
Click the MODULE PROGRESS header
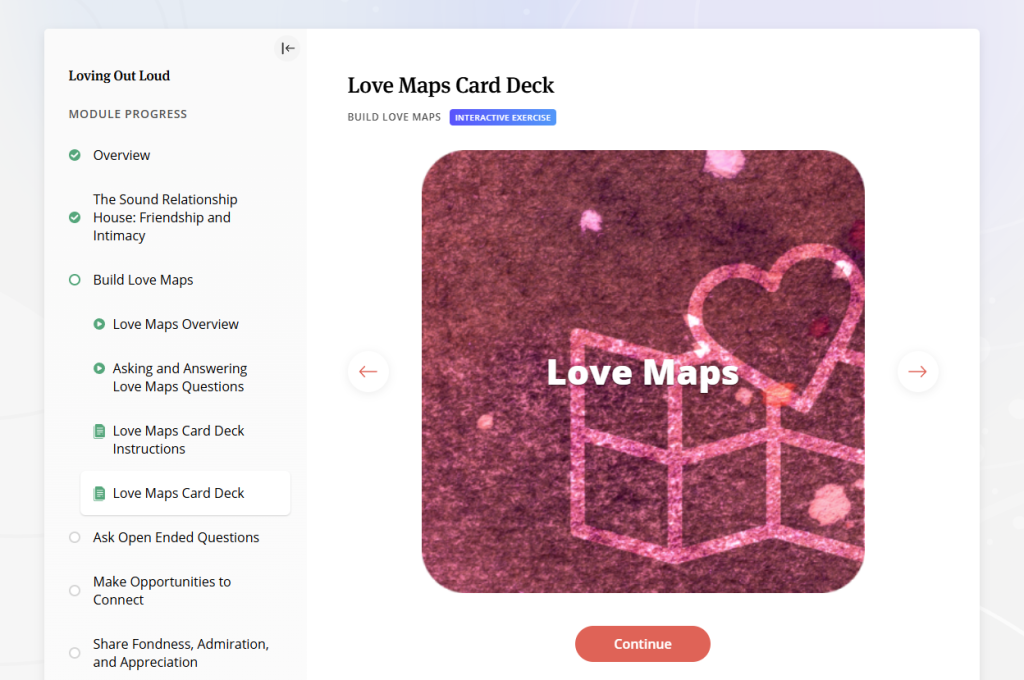click(127, 114)
